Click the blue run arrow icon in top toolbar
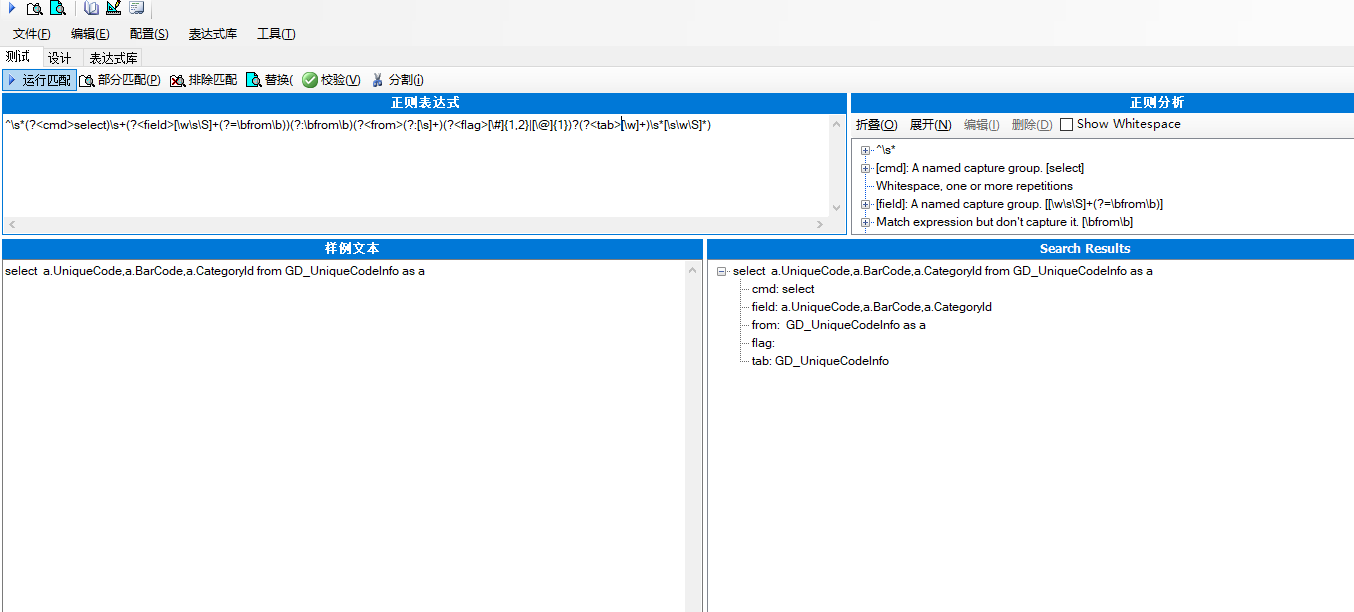 pos(11,8)
